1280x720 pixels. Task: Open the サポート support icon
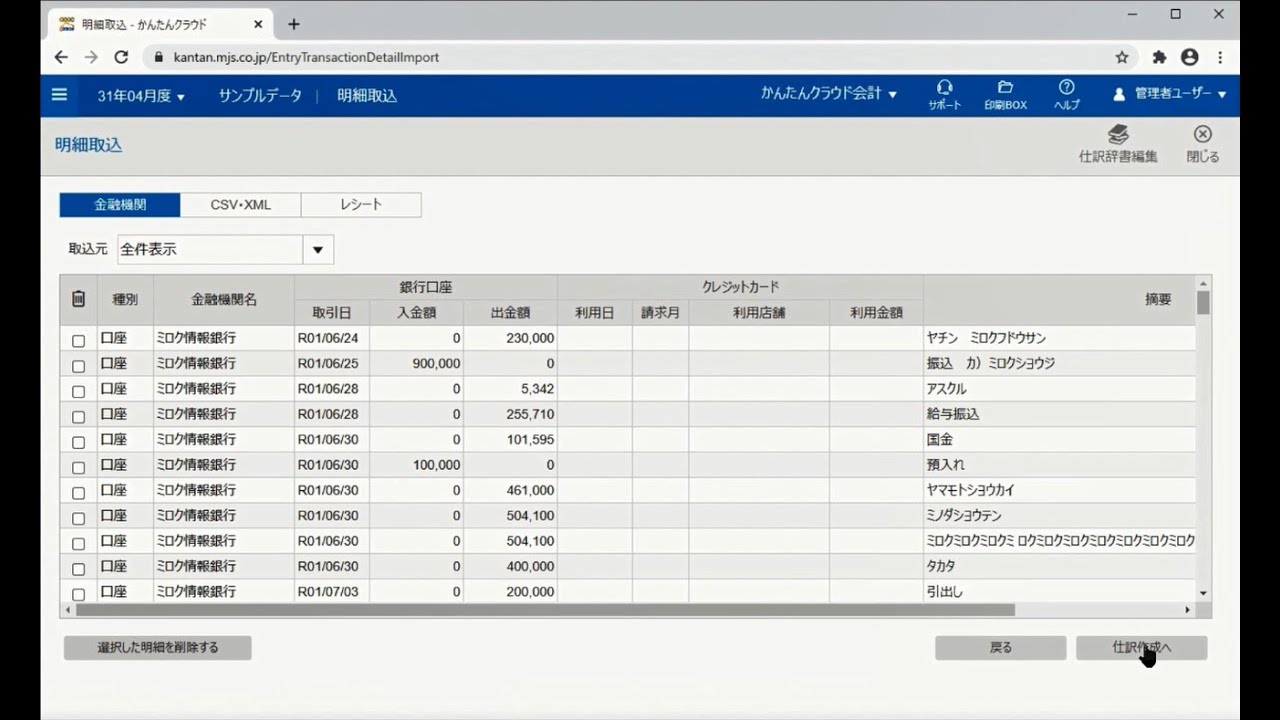click(944, 95)
